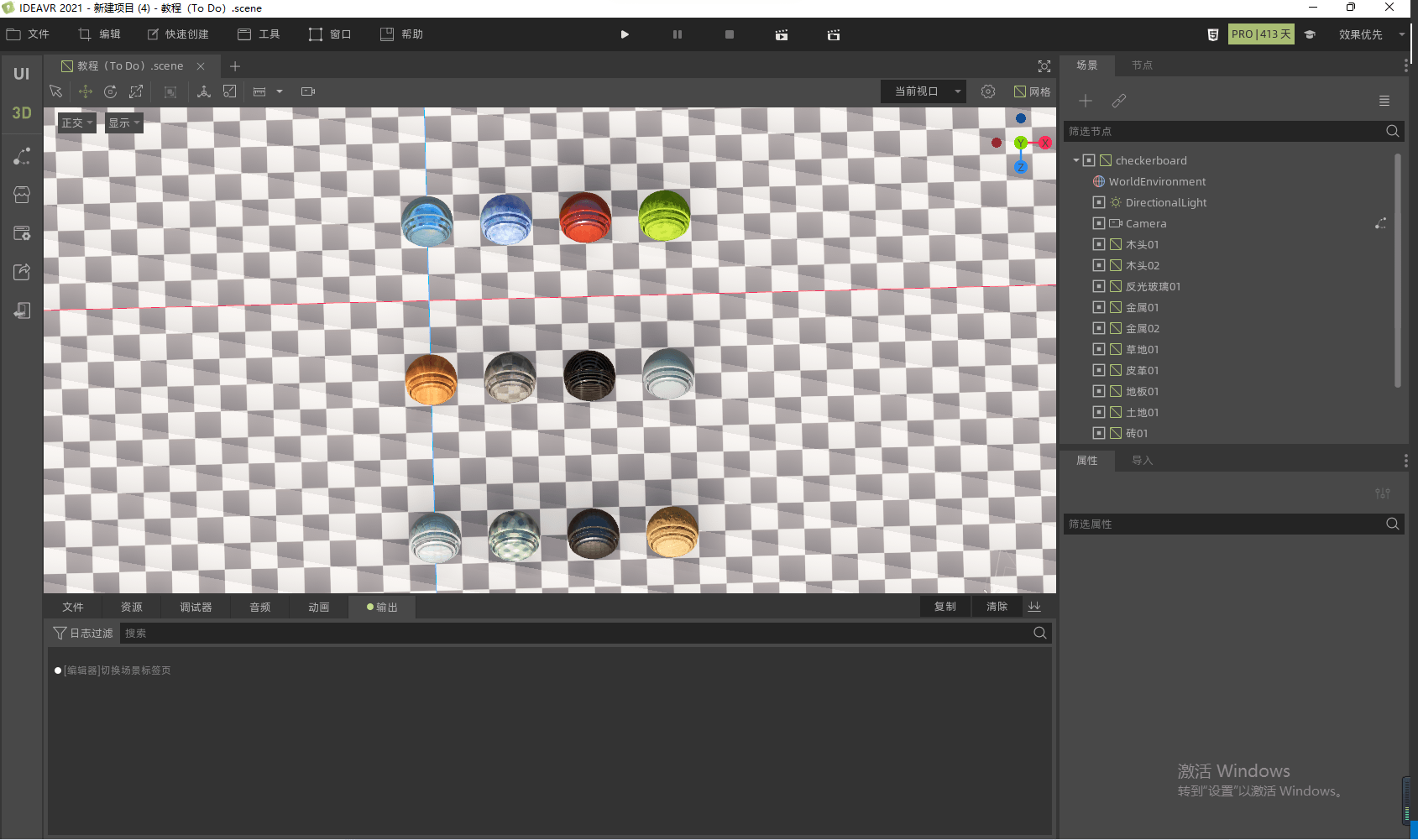The width and height of the screenshot is (1418, 840).
Task: Toggle visibility of Camera node
Action: point(1099,223)
